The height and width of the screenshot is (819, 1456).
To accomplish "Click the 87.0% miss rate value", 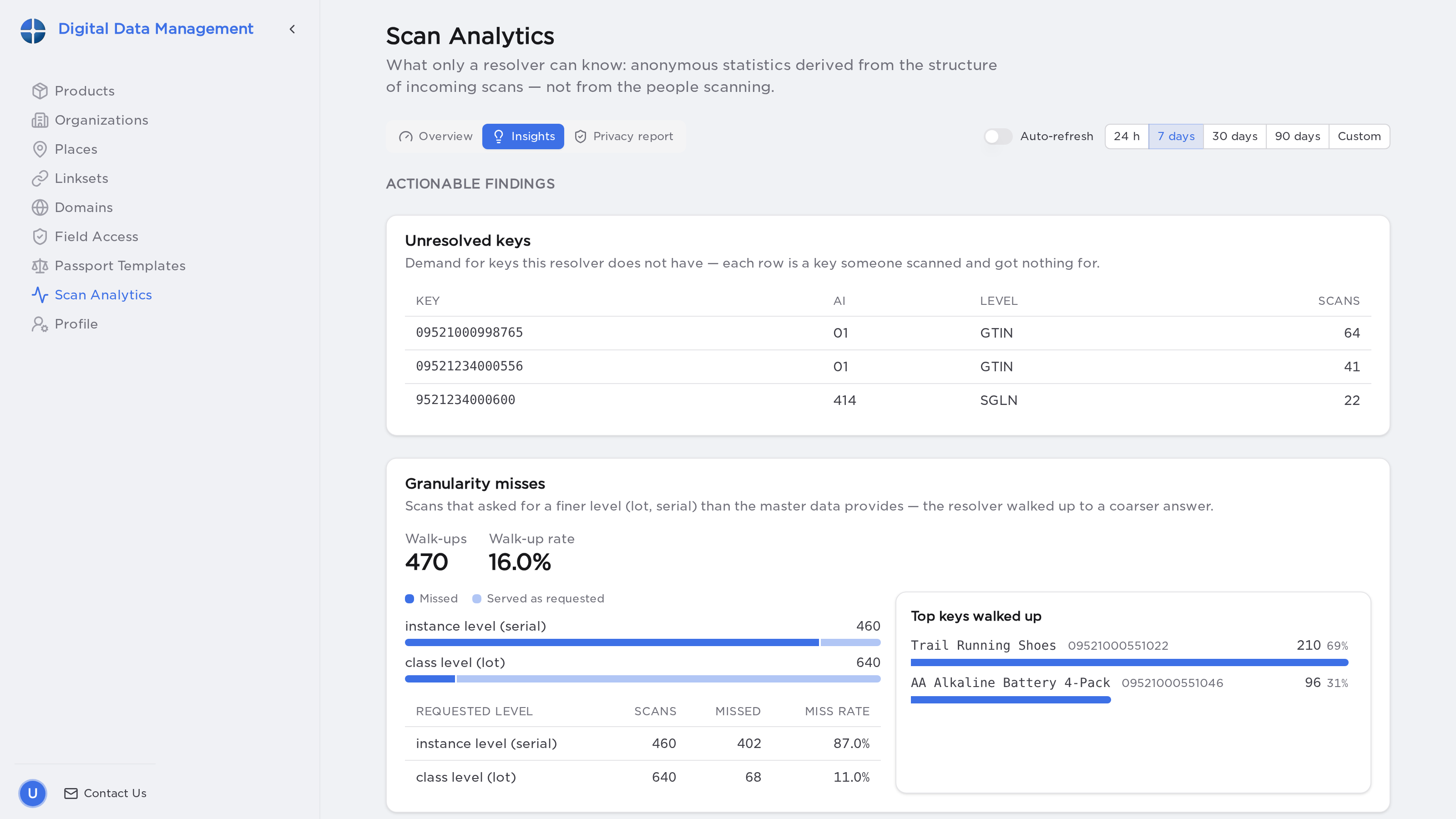I will pyautogui.click(x=851, y=743).
